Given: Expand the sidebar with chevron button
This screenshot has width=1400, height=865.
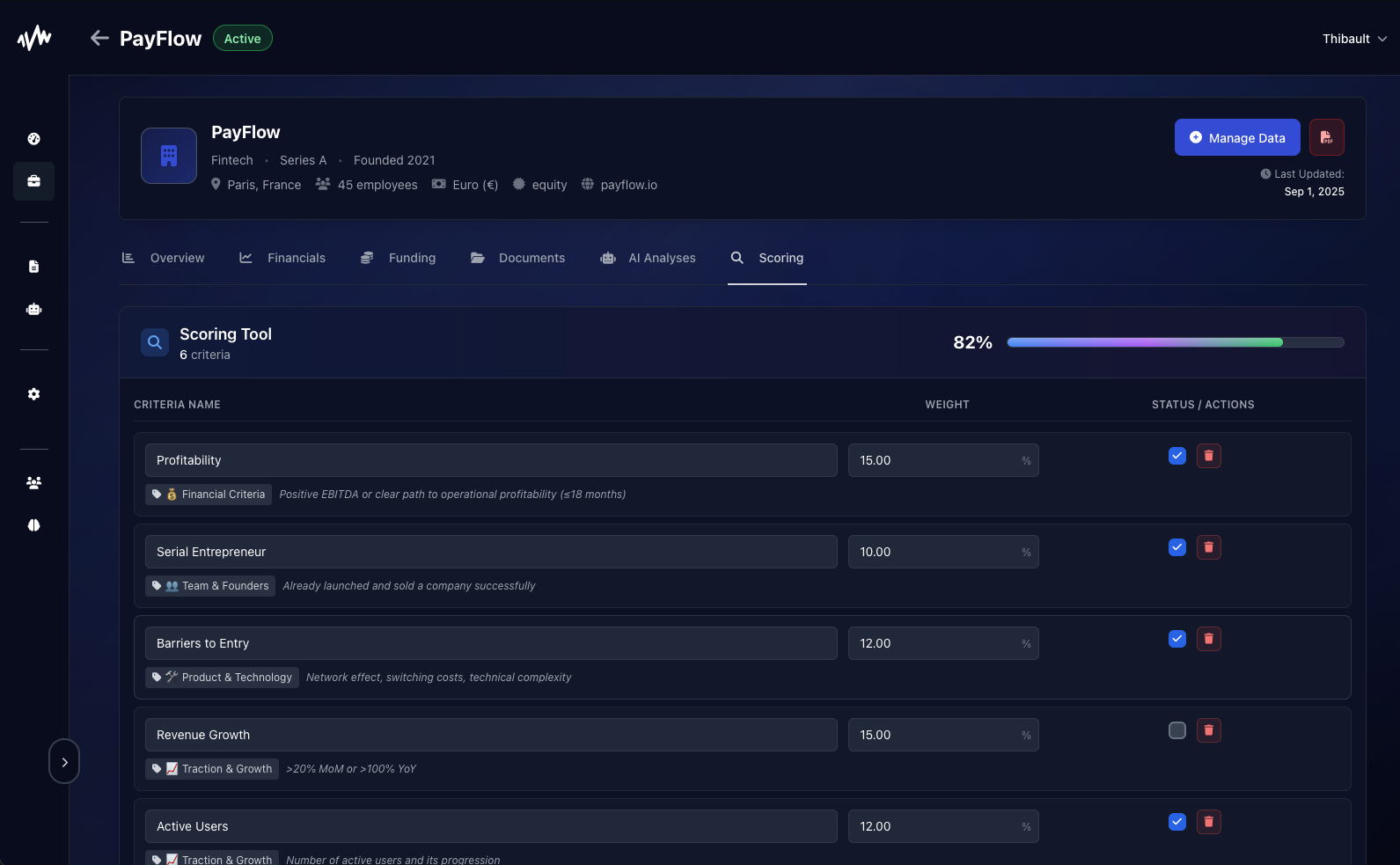Looking at the screenshot, I should point(64,762).
